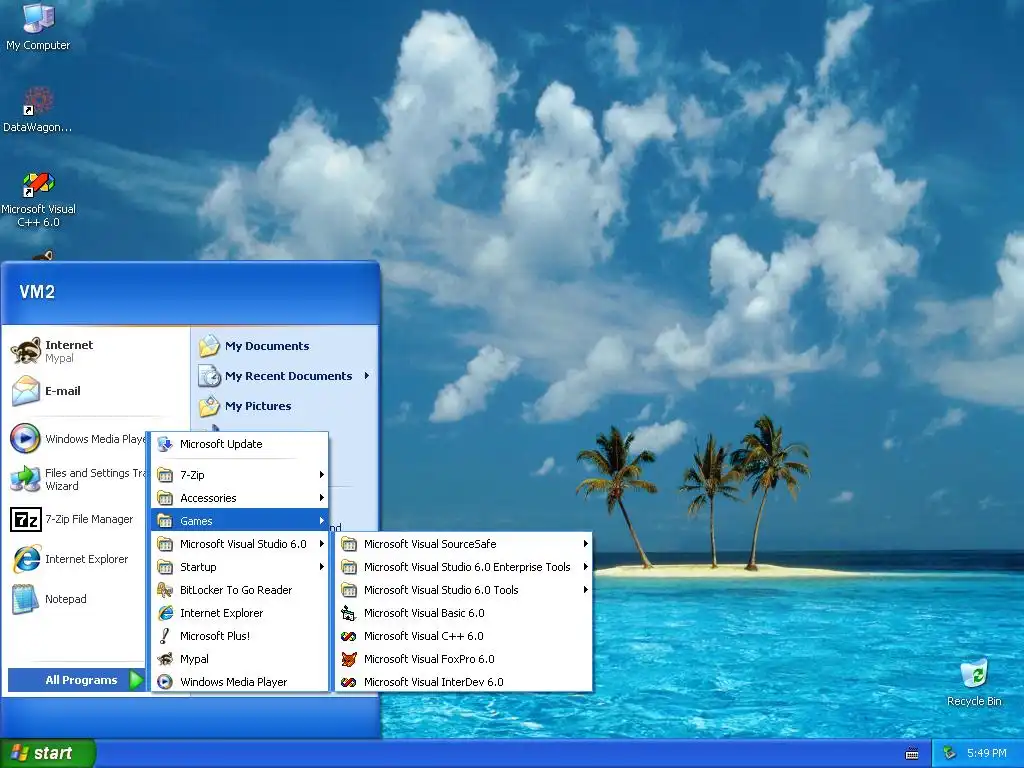Image resolution: width=1024 pixels, height=768 pixels.
Task: Launch BitLocker To Go Reader label
Action: click(x=236, y=590)
